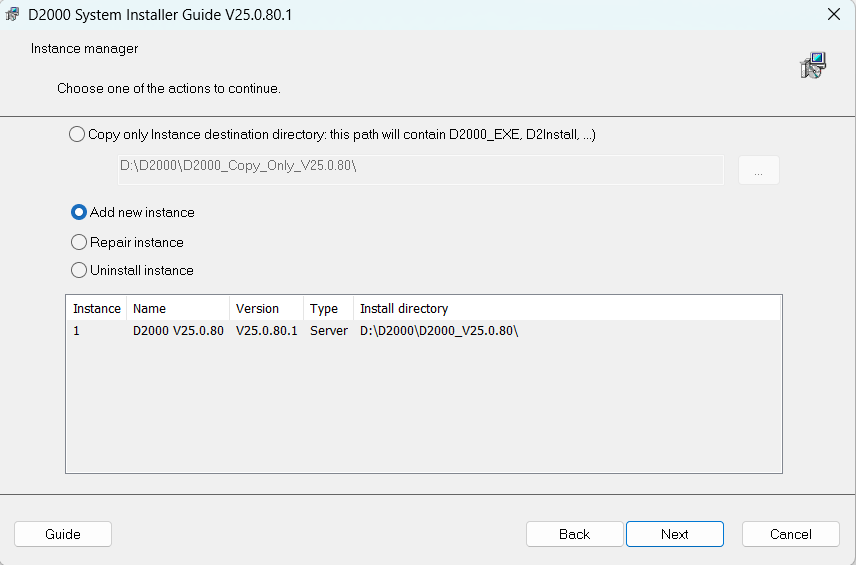Go back to the previous installer step
Viewport: 856px width, 565px height.
point(574,534)
